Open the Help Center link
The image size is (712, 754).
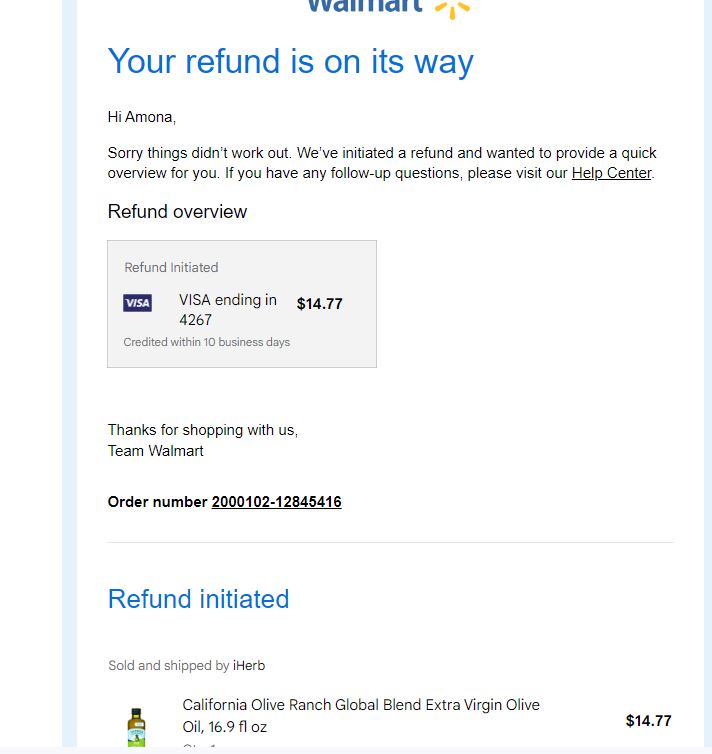tap(612, 173)
